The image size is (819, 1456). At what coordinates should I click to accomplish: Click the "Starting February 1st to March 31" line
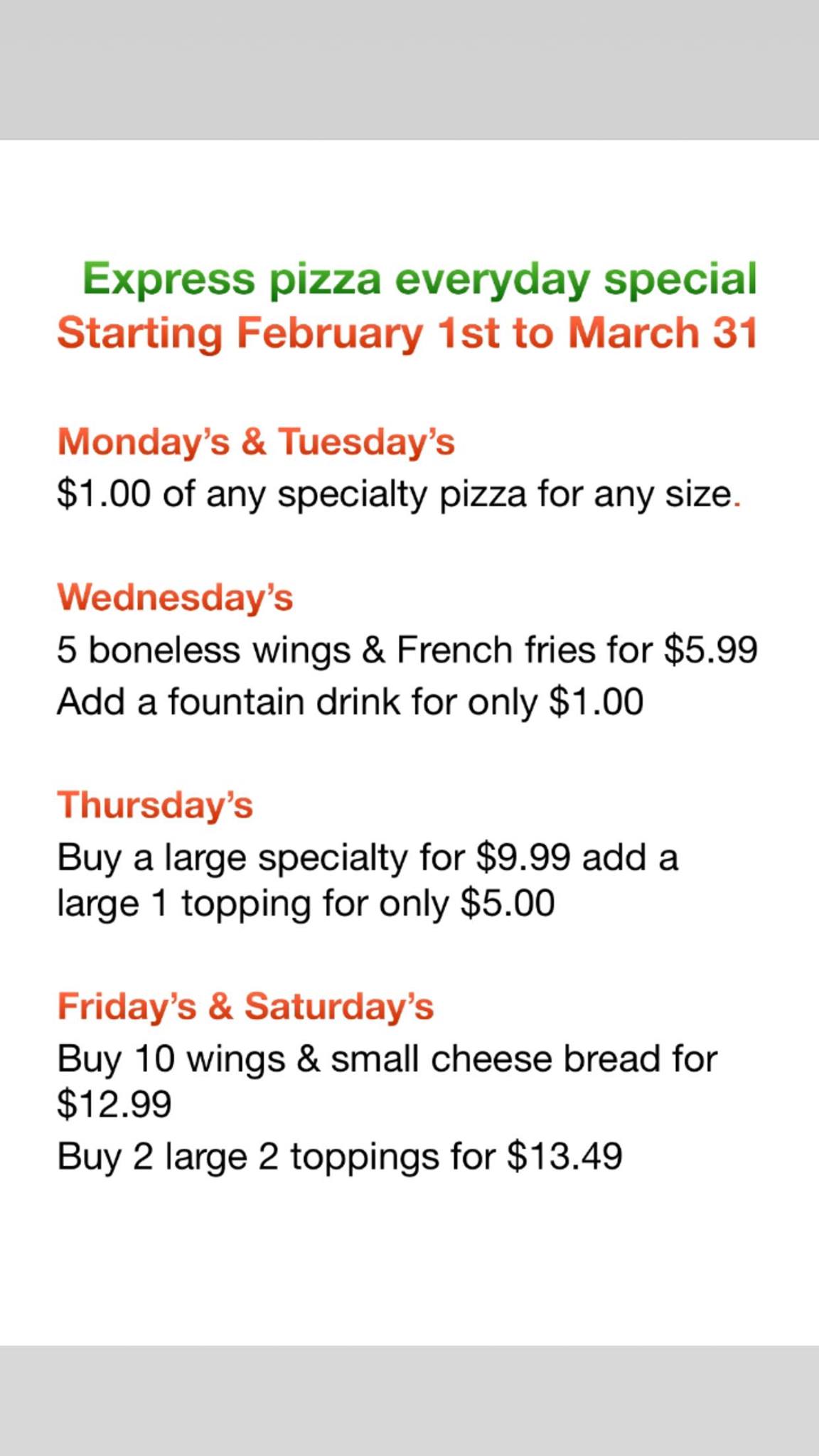click(407, 333)
